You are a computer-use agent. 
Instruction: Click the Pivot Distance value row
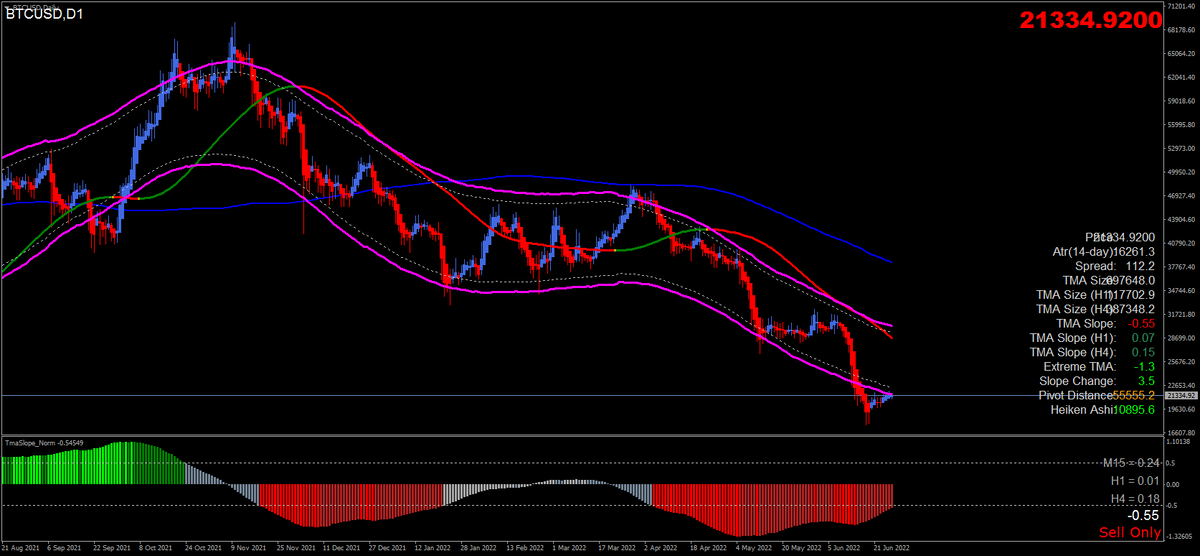(x=1098, y=396)
